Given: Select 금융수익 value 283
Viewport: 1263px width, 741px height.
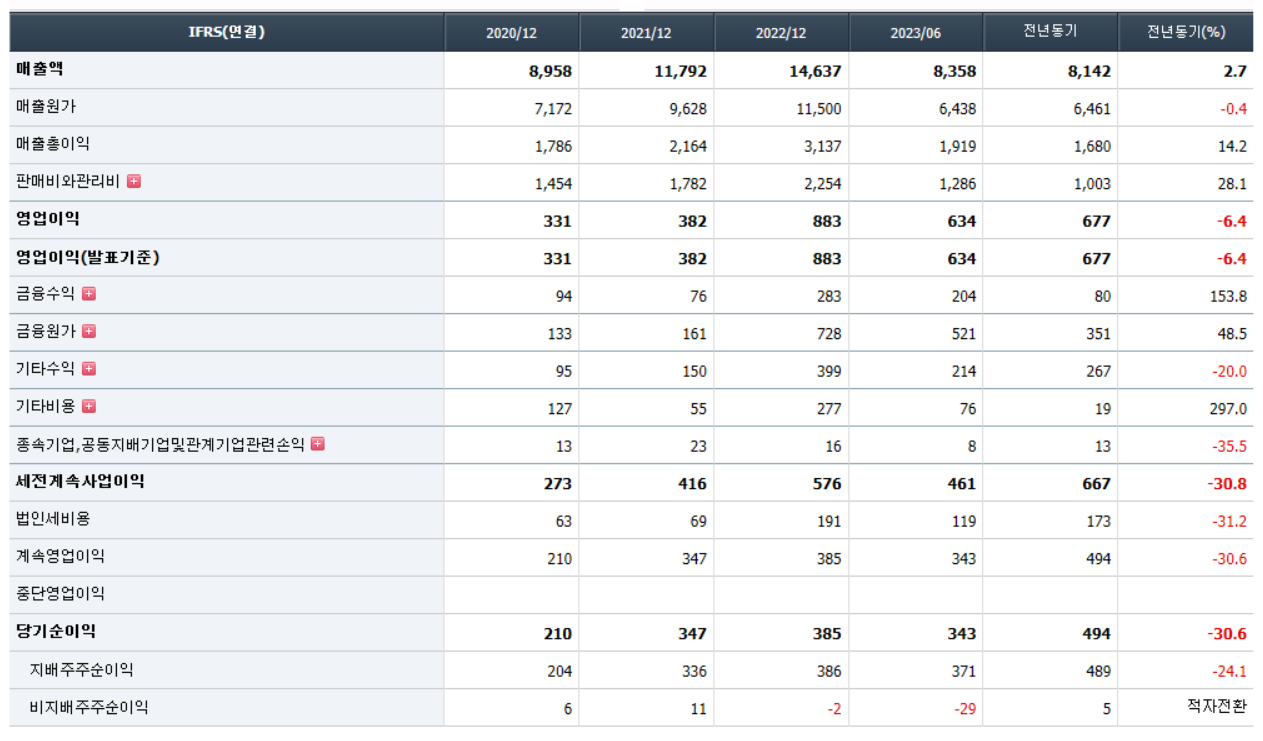Looking at the screenshot, I should click(x=829, y=296).
